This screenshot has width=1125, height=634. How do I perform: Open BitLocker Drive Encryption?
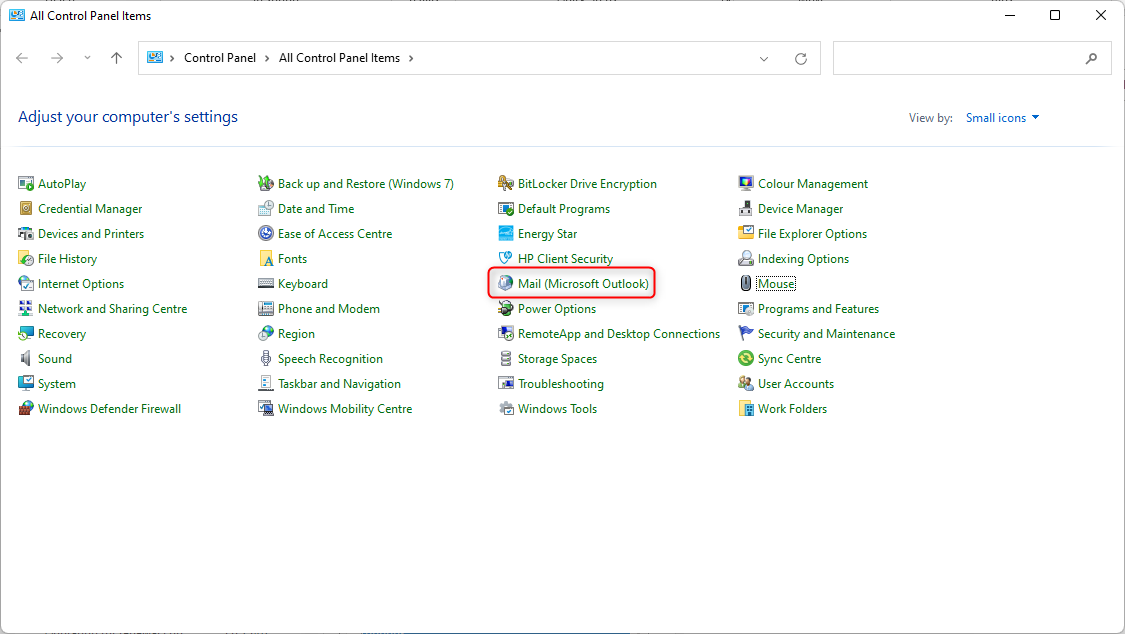tap(586, 183)
